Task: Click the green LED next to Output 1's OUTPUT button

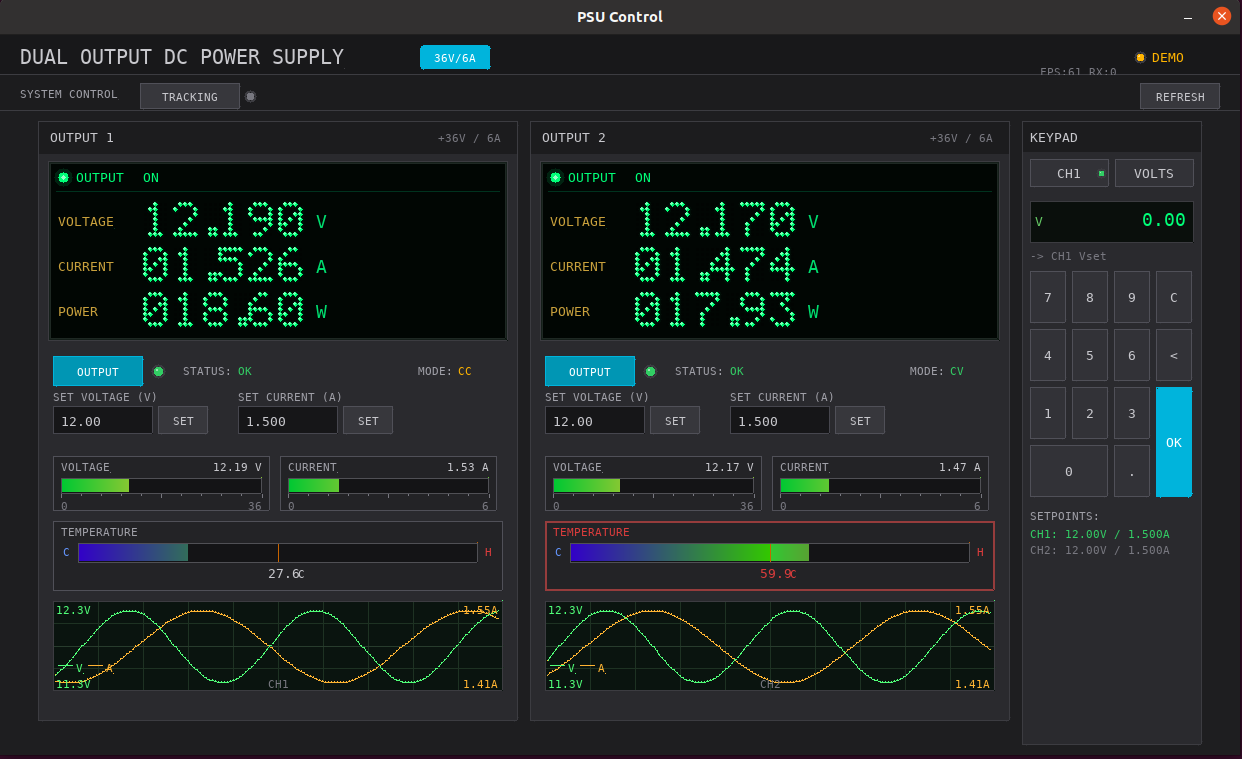Action: 158,371
